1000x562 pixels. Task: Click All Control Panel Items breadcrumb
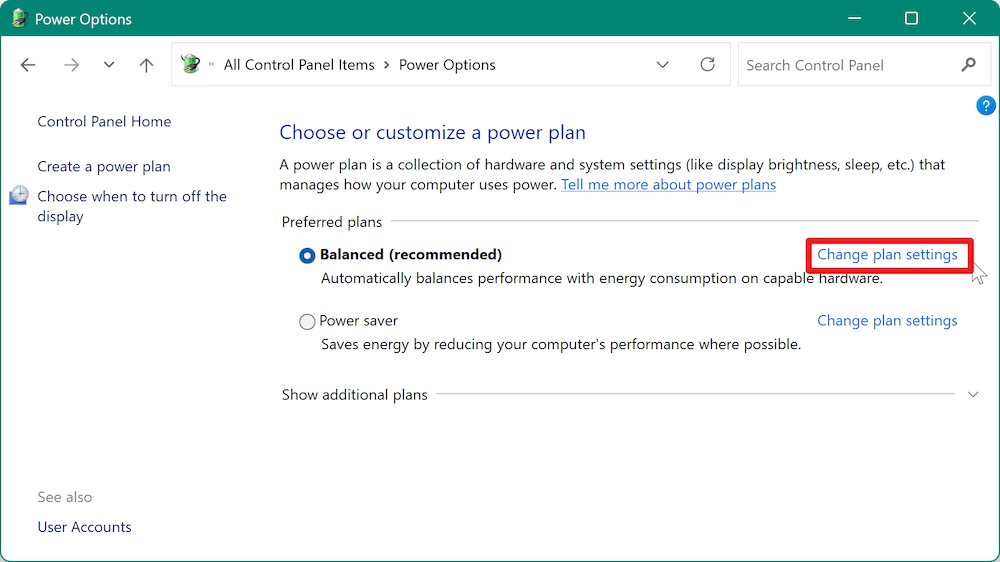tap(299, 65)
